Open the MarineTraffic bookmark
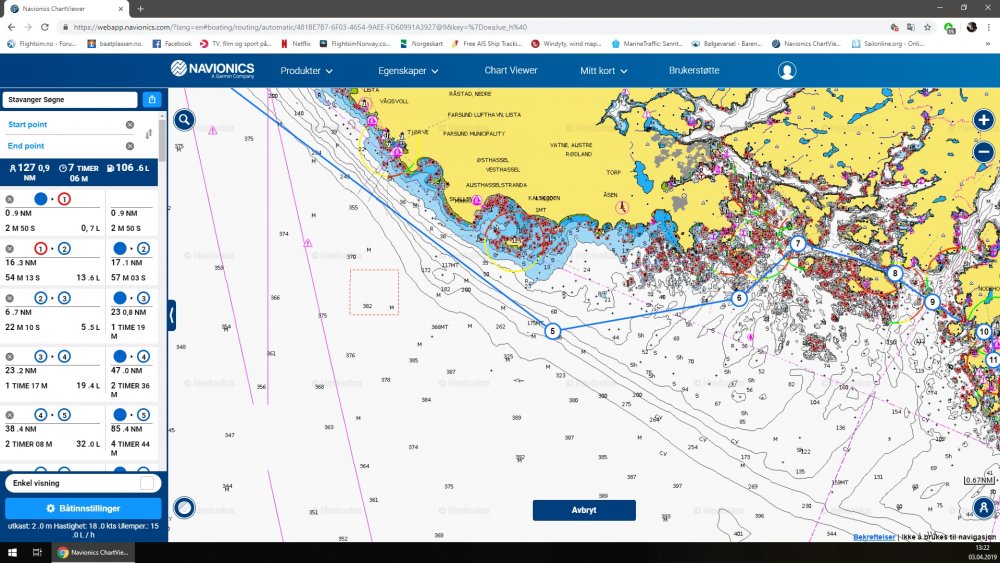Image resolution: width=1000 pixels, height=563 pixels. tap(647, 44)
